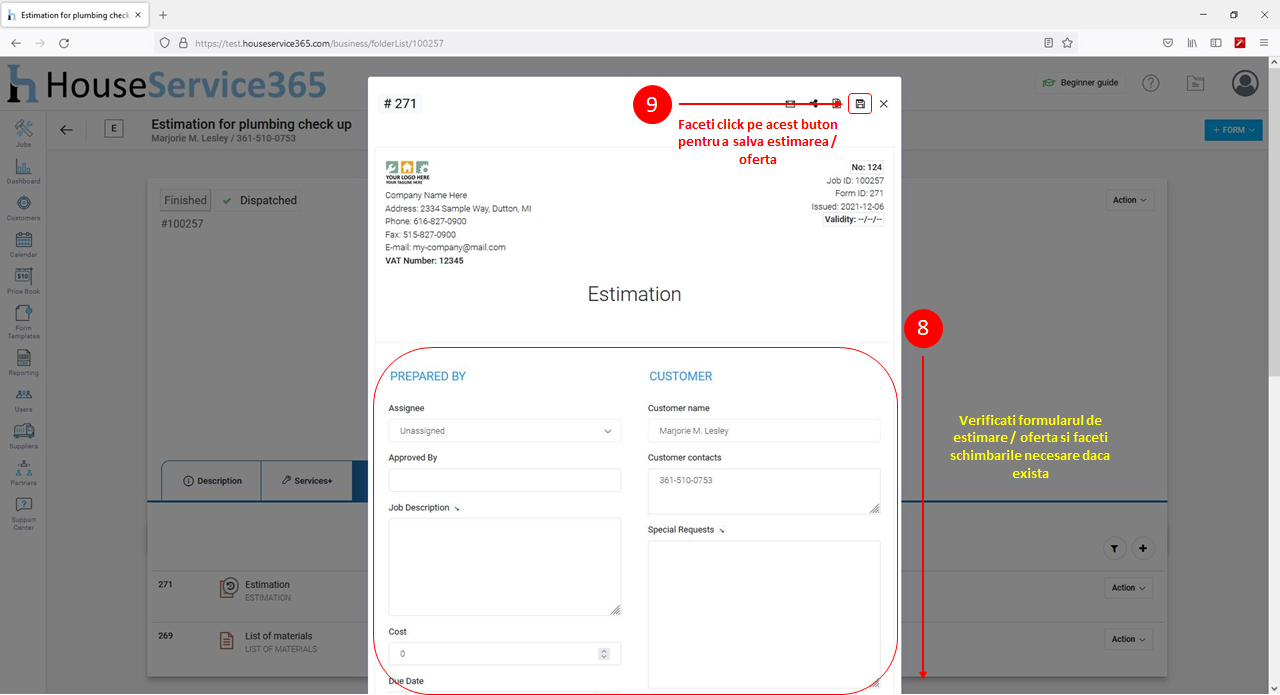1280x695 pixels.
Task: Open the Support Center from the sidebar
Action: pos(23,513)
